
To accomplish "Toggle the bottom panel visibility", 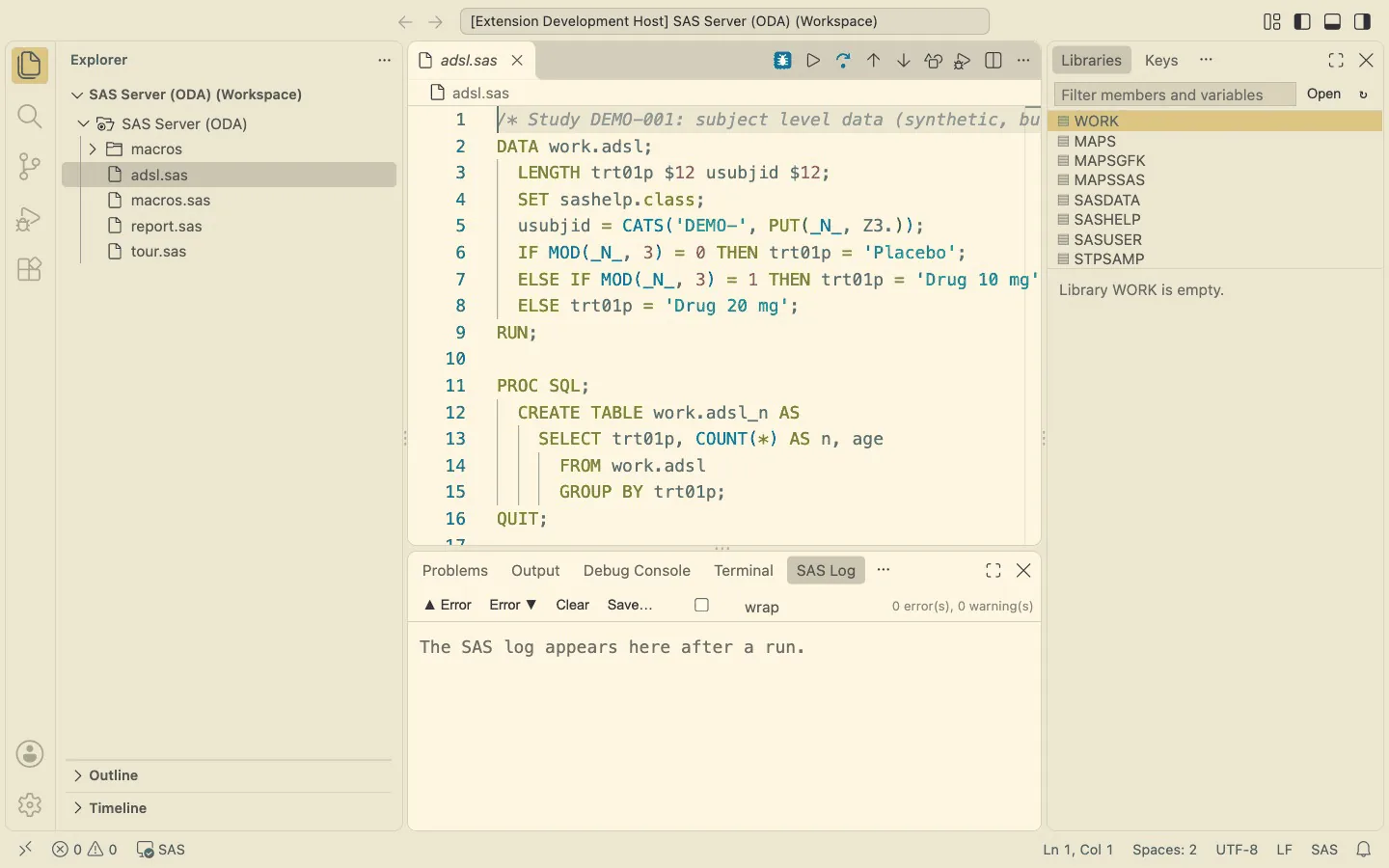I will tap(1332, 21).
